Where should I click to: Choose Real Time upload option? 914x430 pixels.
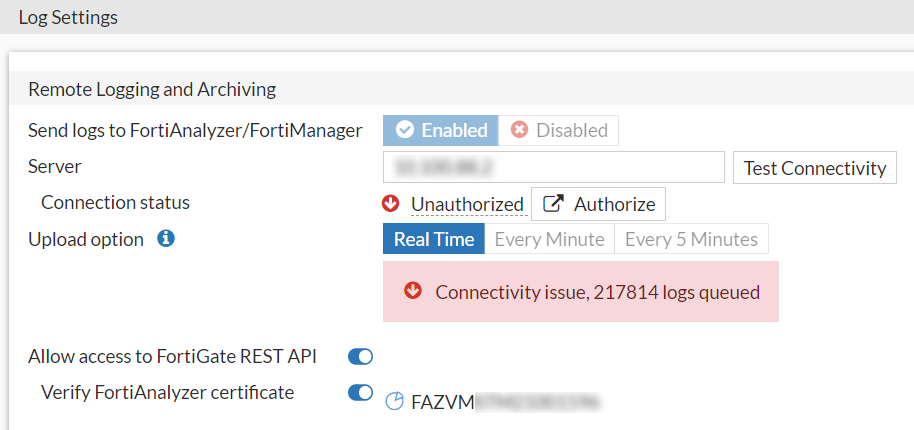434,239
